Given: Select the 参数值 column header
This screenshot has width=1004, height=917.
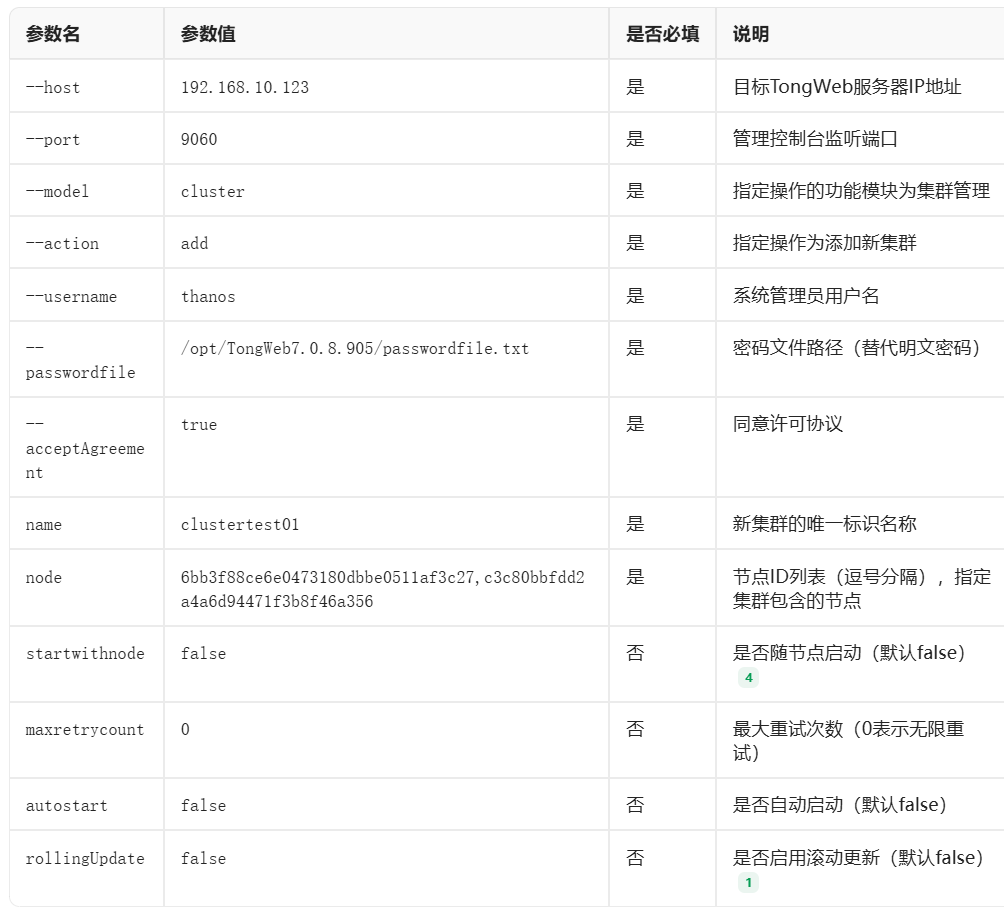Looking at the screenshot, I should (x=208, y=34).
